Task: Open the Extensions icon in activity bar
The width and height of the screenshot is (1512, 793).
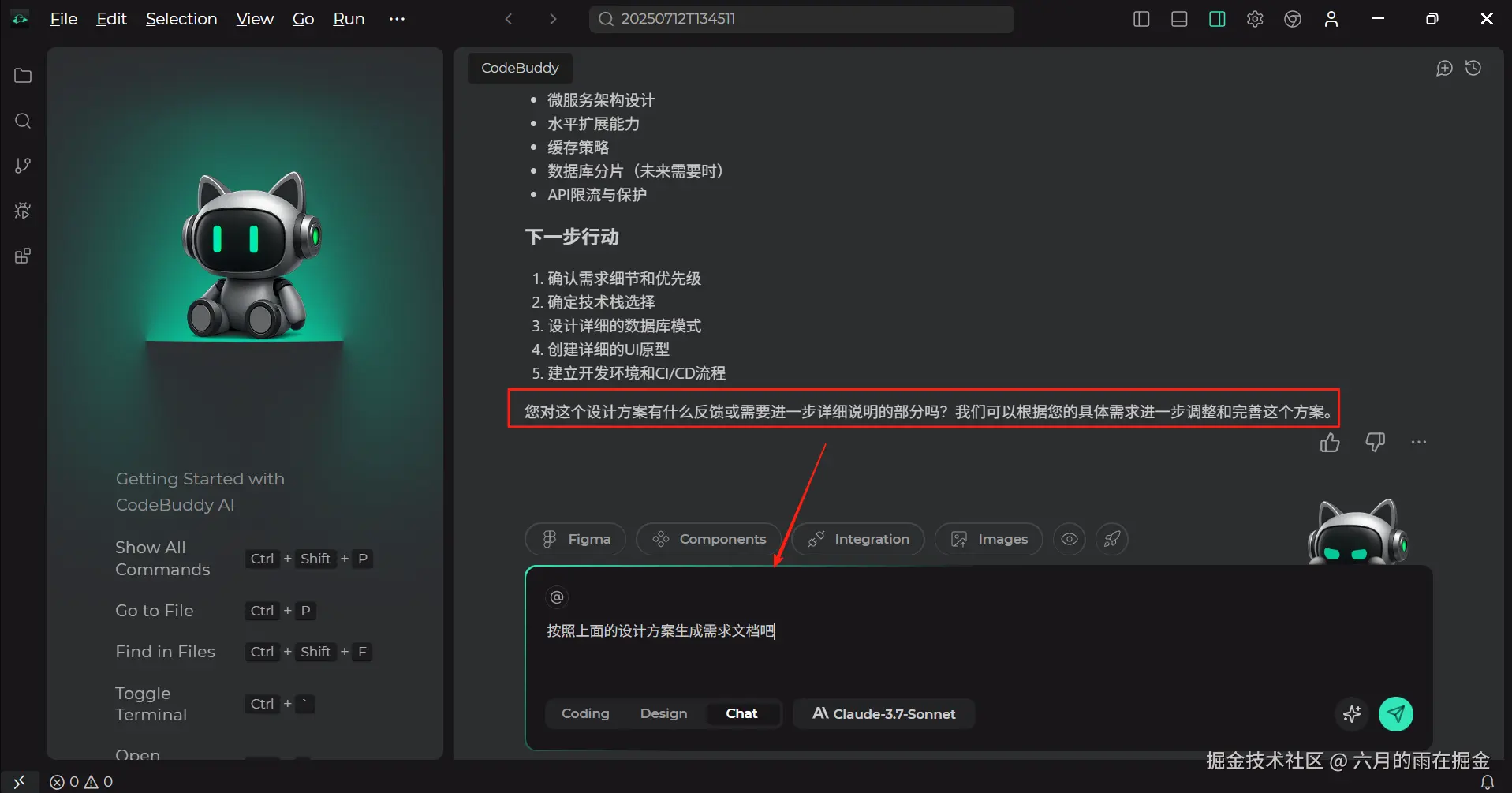Action: pyautogui.click(x=23, y=256)
